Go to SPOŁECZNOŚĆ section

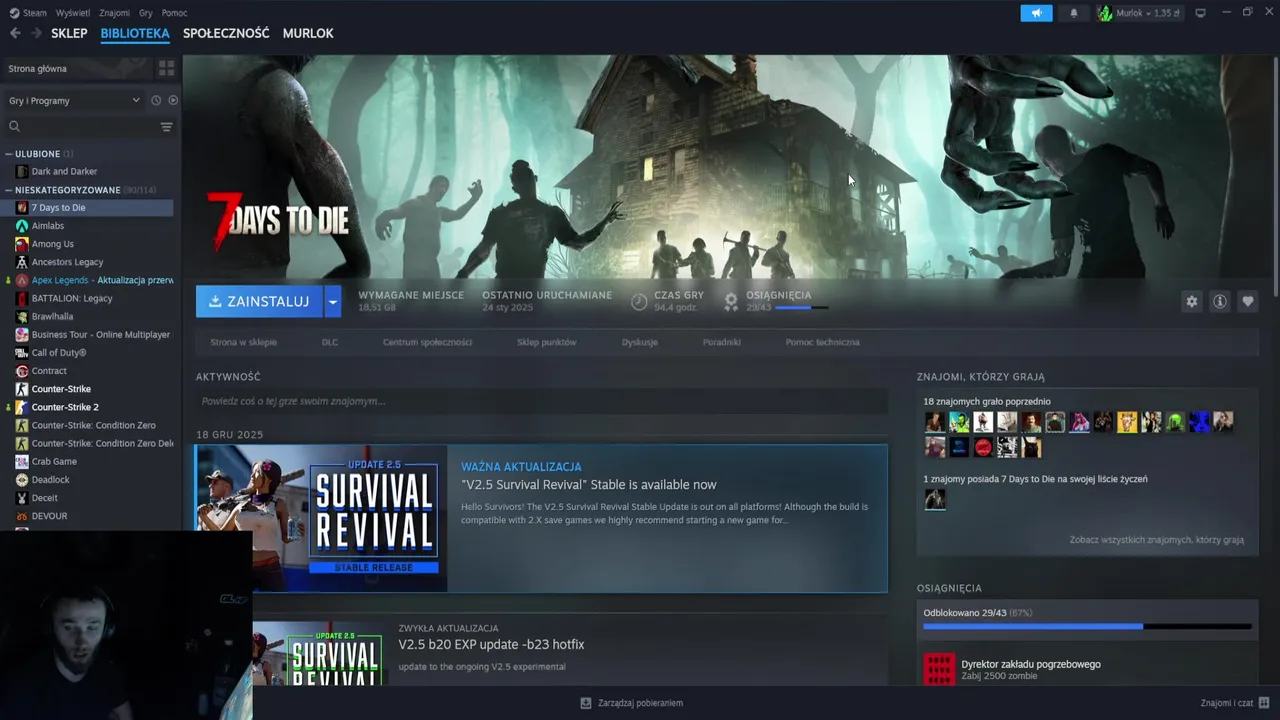pyautogui.click(x=226, y=33)
